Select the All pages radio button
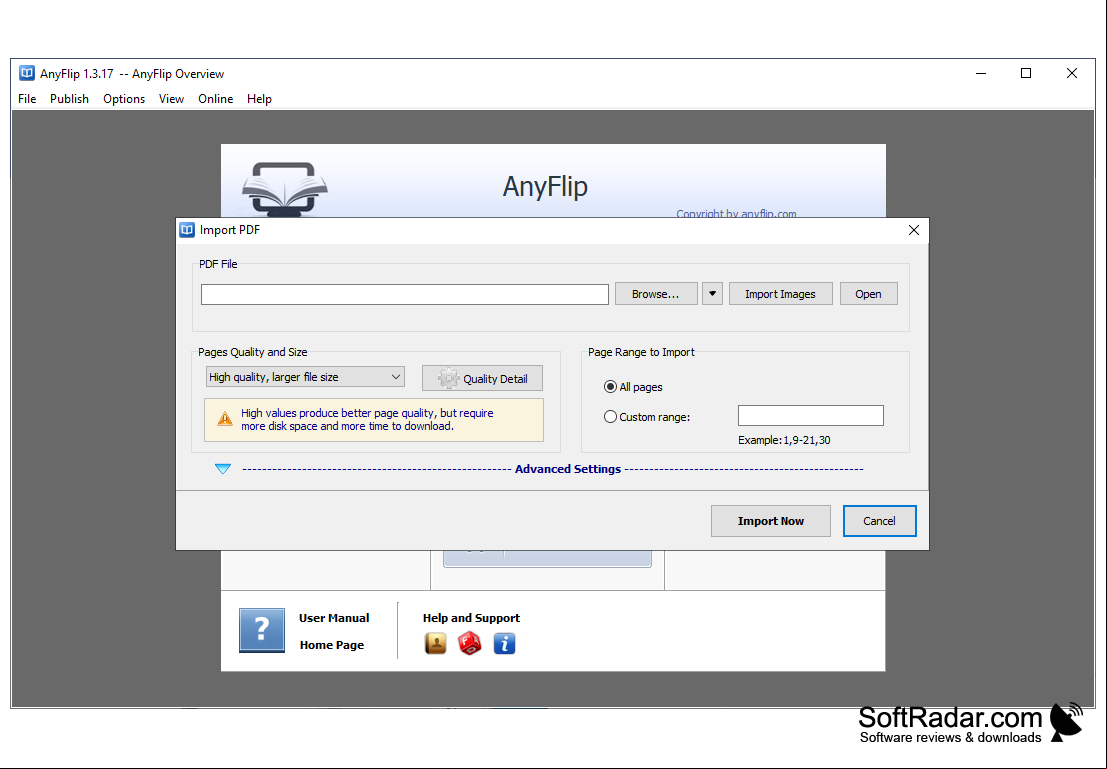Image resolution: width=1107 pixels, height=769 pixels. pyautogui.click(x=611, y=387)
